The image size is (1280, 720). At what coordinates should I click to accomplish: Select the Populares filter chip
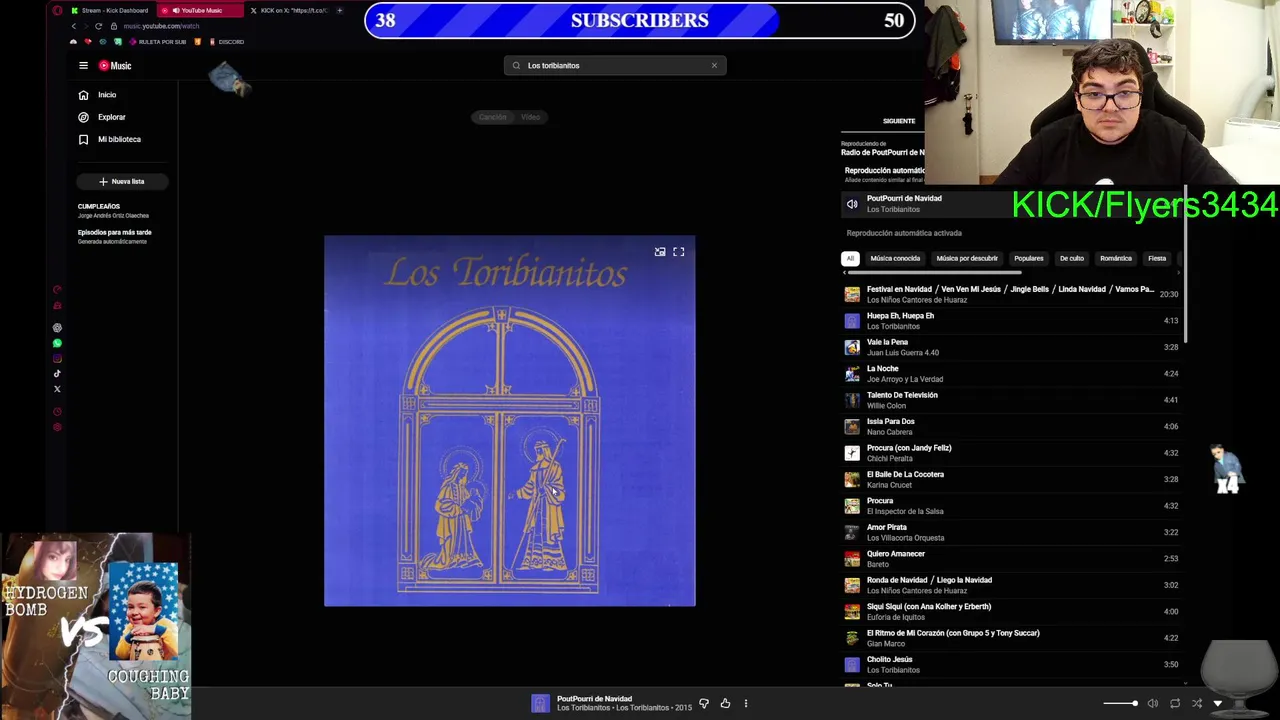(1029, 258)
